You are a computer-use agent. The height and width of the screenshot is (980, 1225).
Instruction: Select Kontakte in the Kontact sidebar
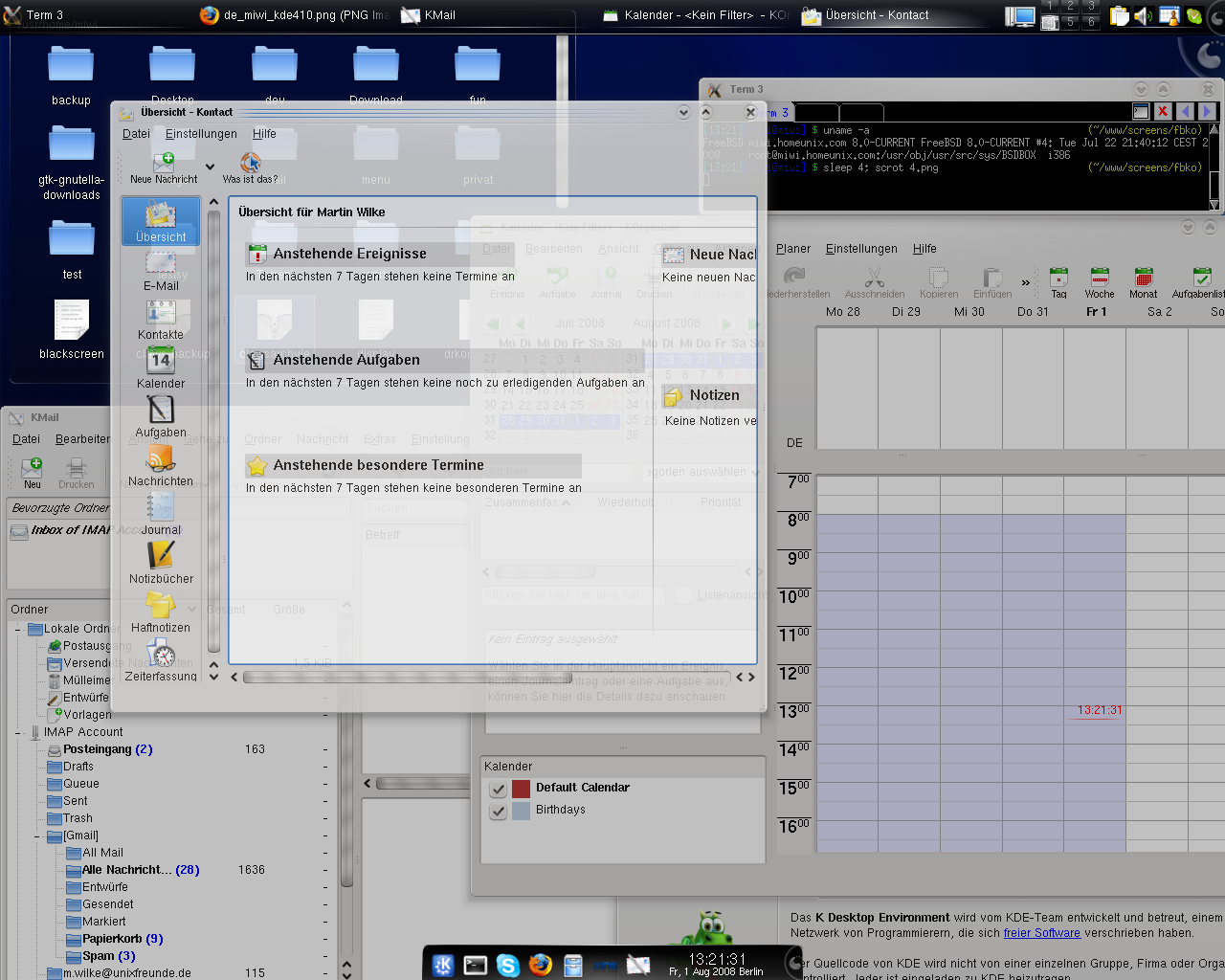[161, 320]
